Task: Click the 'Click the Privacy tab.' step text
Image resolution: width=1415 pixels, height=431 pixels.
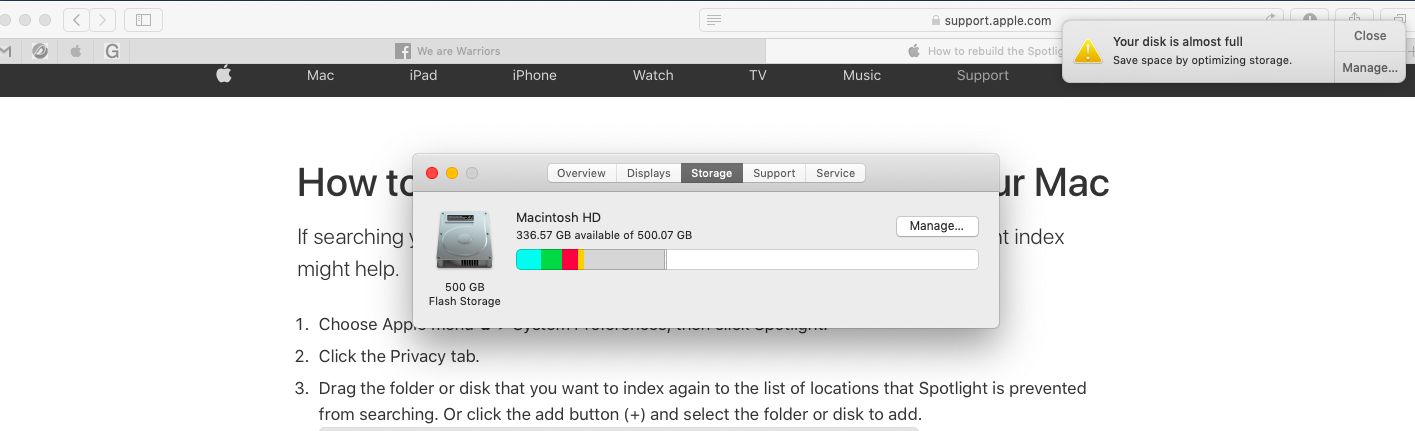Action: point(399,356)
